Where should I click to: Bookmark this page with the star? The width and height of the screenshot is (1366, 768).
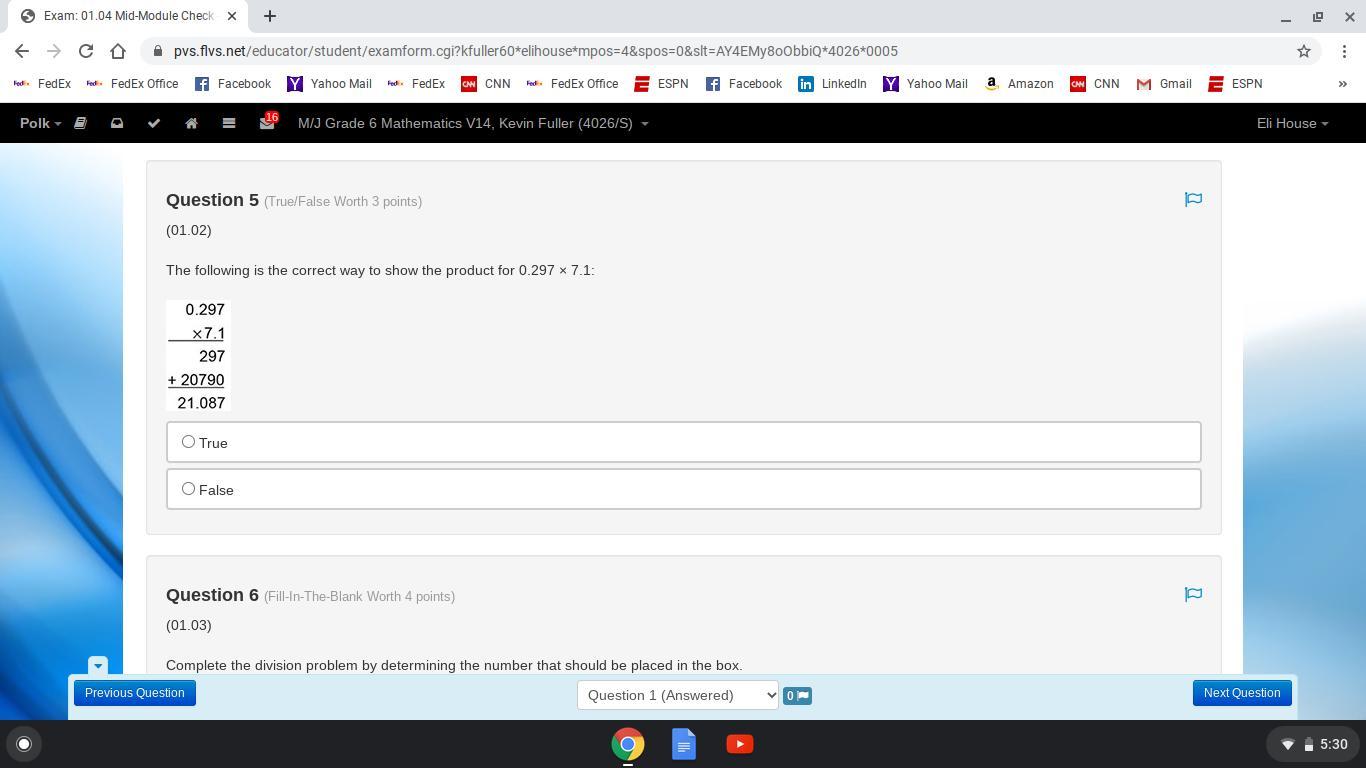coord(1304,51)
